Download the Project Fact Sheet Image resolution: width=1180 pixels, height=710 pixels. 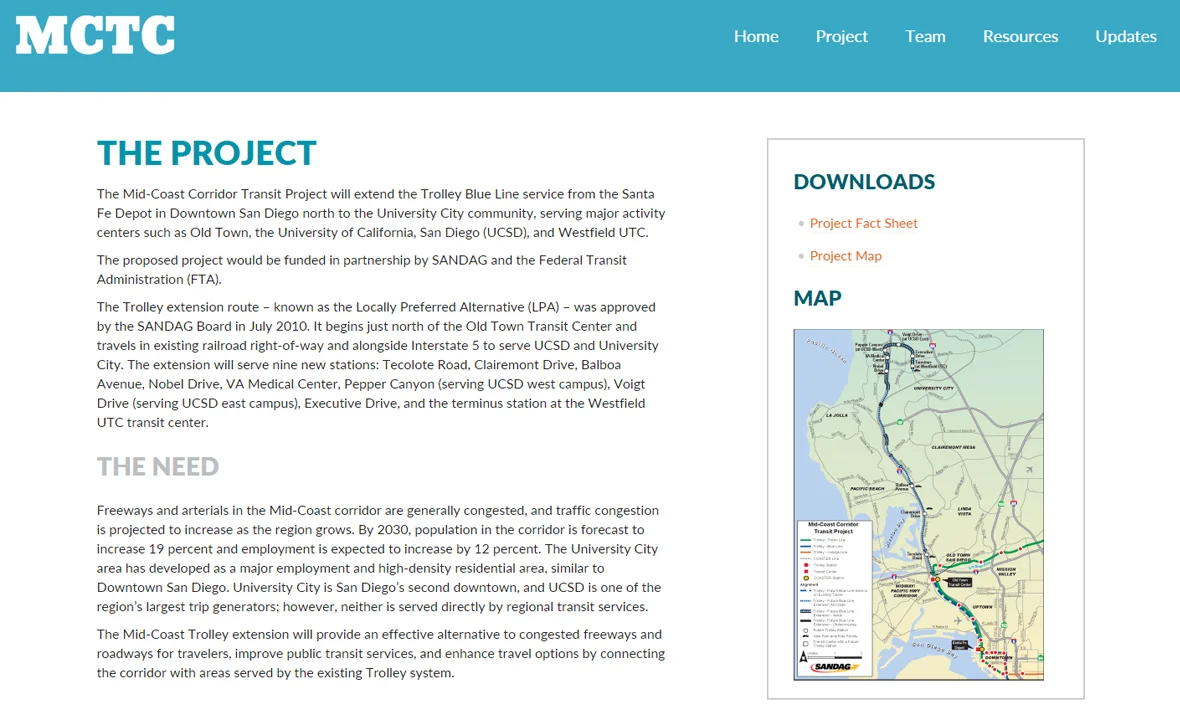[x=863, y=223]
